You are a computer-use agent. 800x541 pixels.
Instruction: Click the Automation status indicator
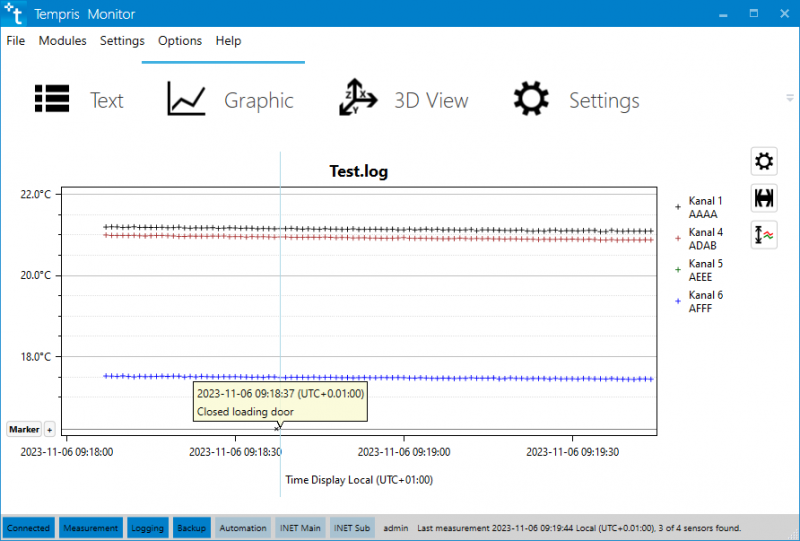point(243,528)
